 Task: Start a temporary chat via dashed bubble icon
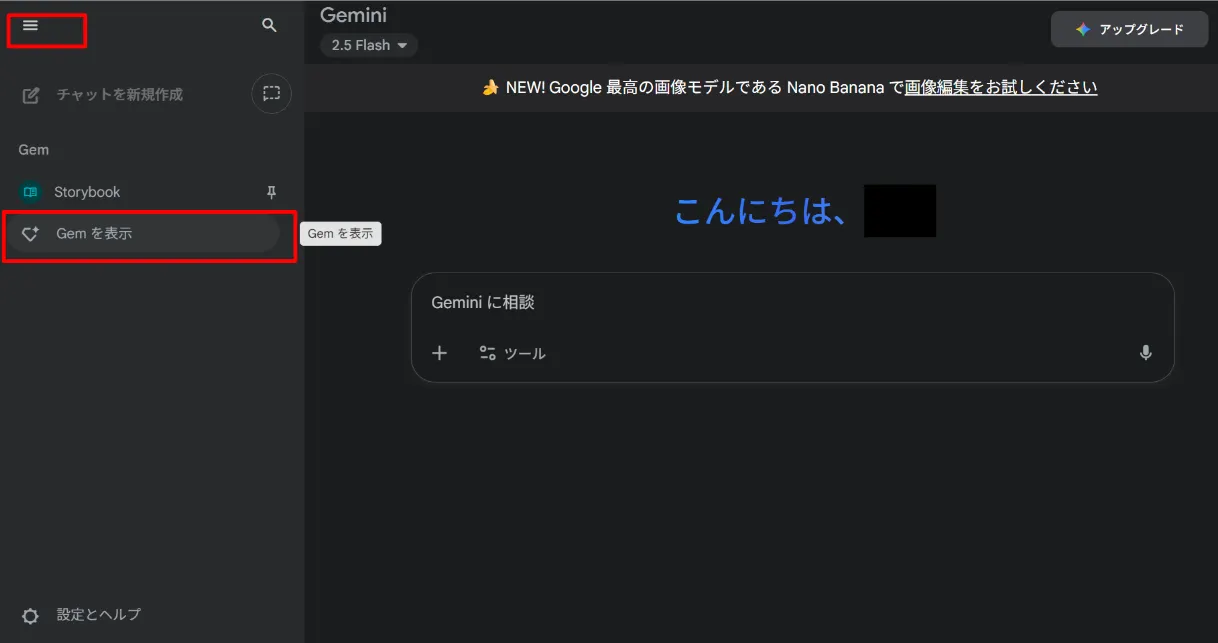(x=271, y=94)
